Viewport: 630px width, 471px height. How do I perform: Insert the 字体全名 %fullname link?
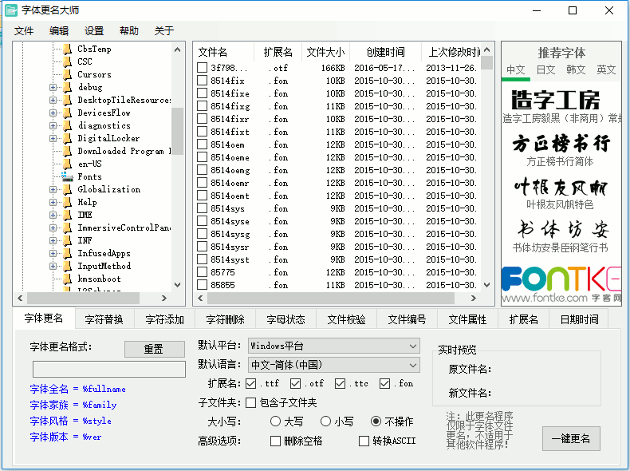(x=78, y=389)
